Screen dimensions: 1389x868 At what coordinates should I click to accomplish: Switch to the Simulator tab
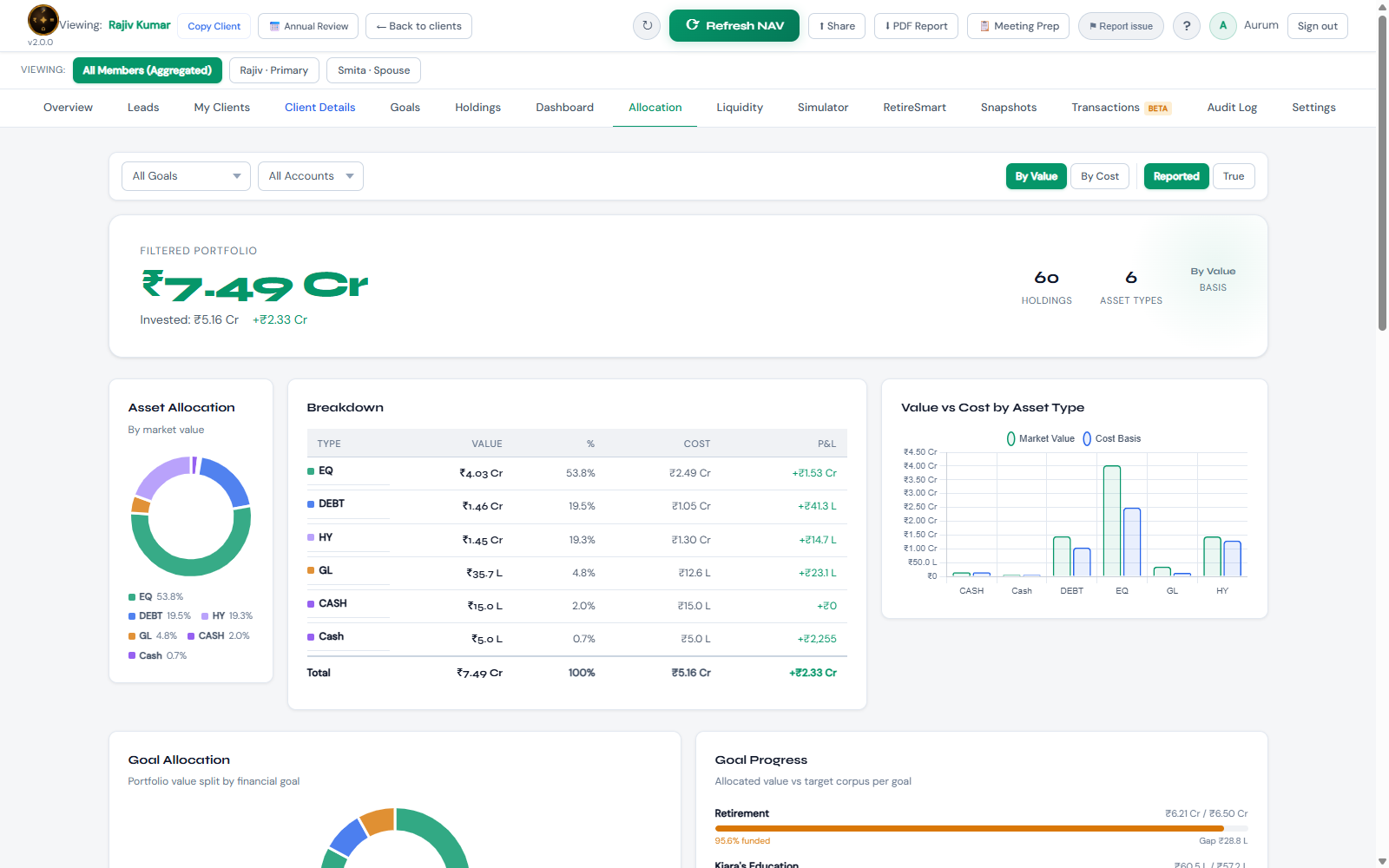823,108
